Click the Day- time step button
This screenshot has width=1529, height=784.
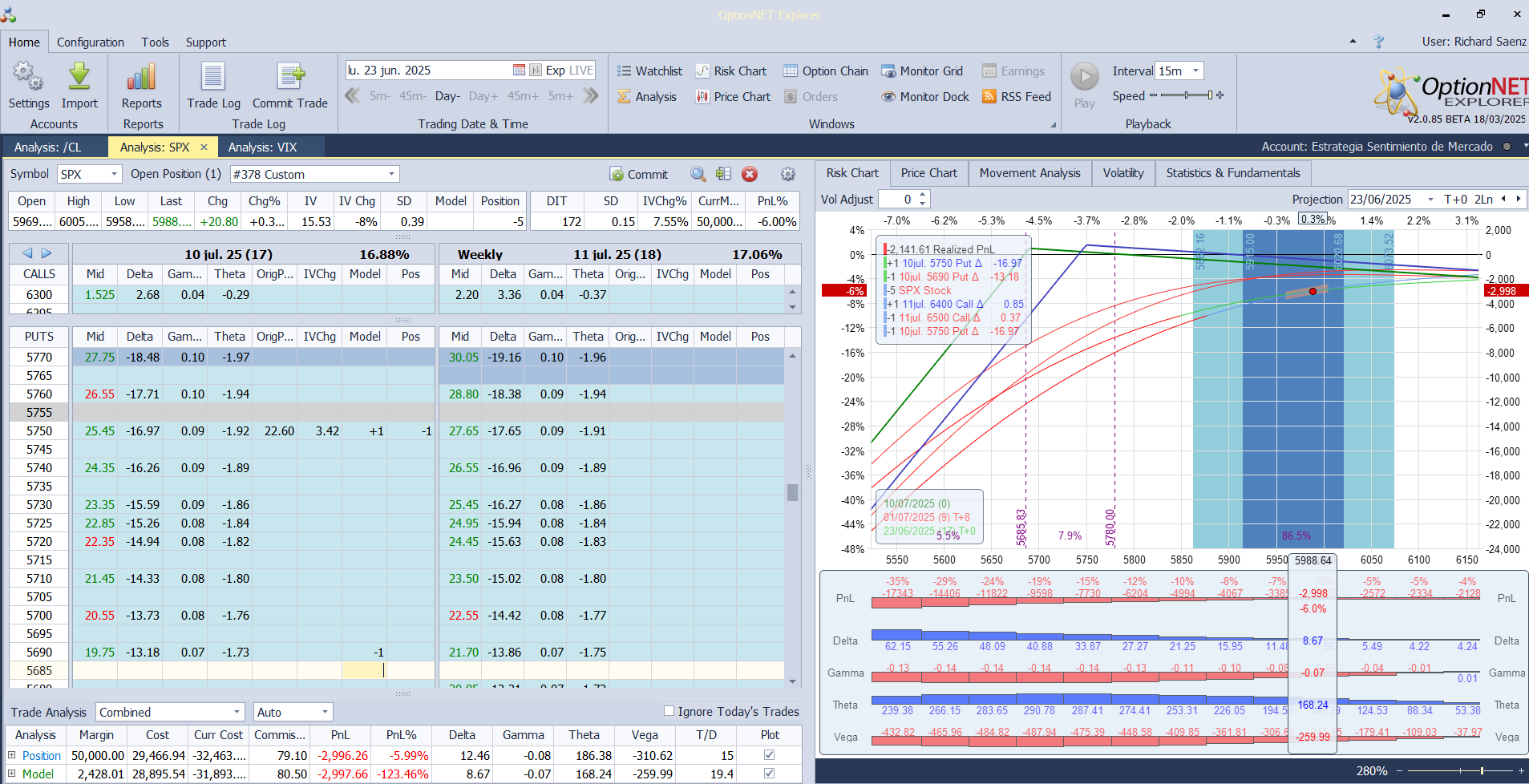[447, 96]
